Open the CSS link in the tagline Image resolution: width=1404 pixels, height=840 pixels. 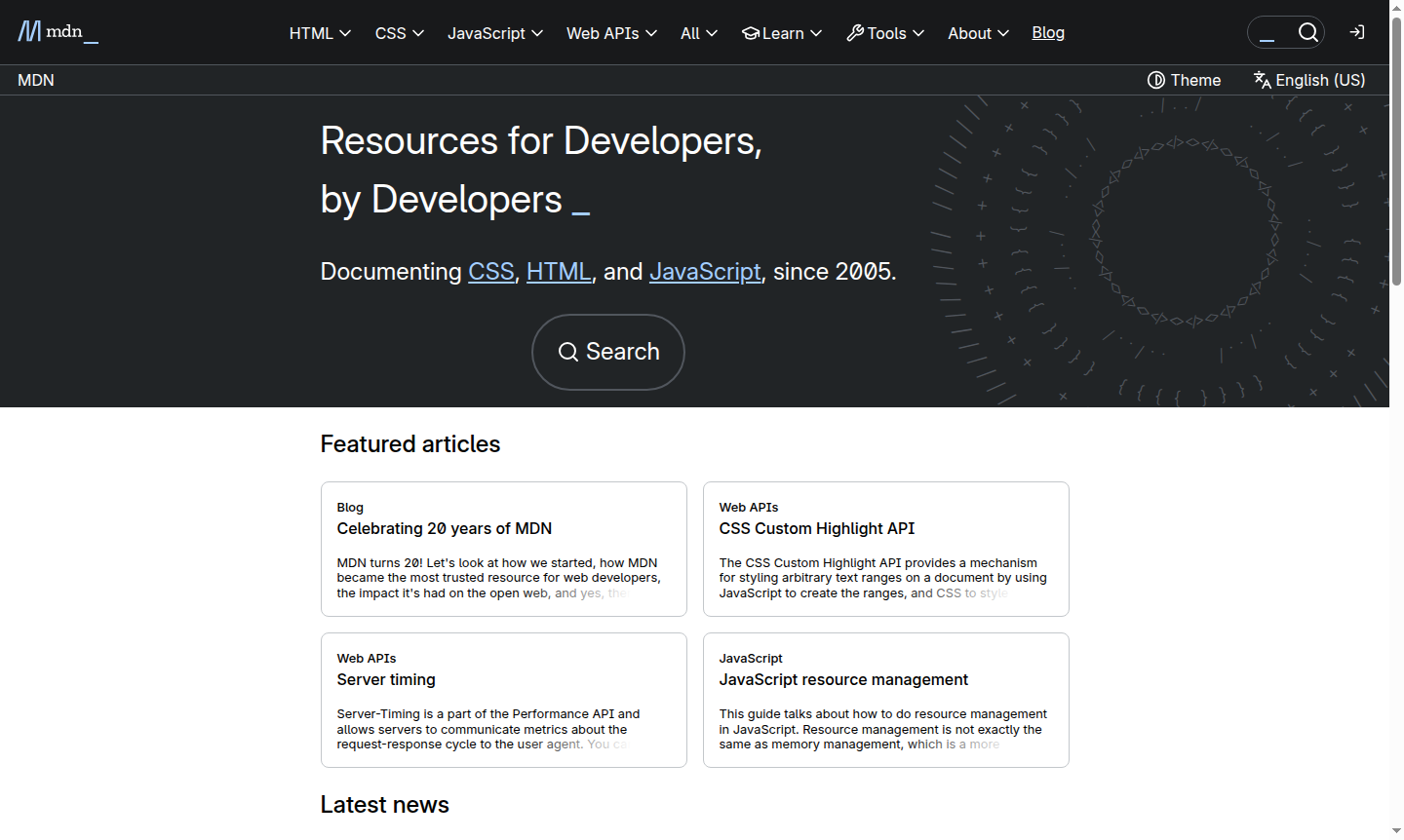[490, 271]
